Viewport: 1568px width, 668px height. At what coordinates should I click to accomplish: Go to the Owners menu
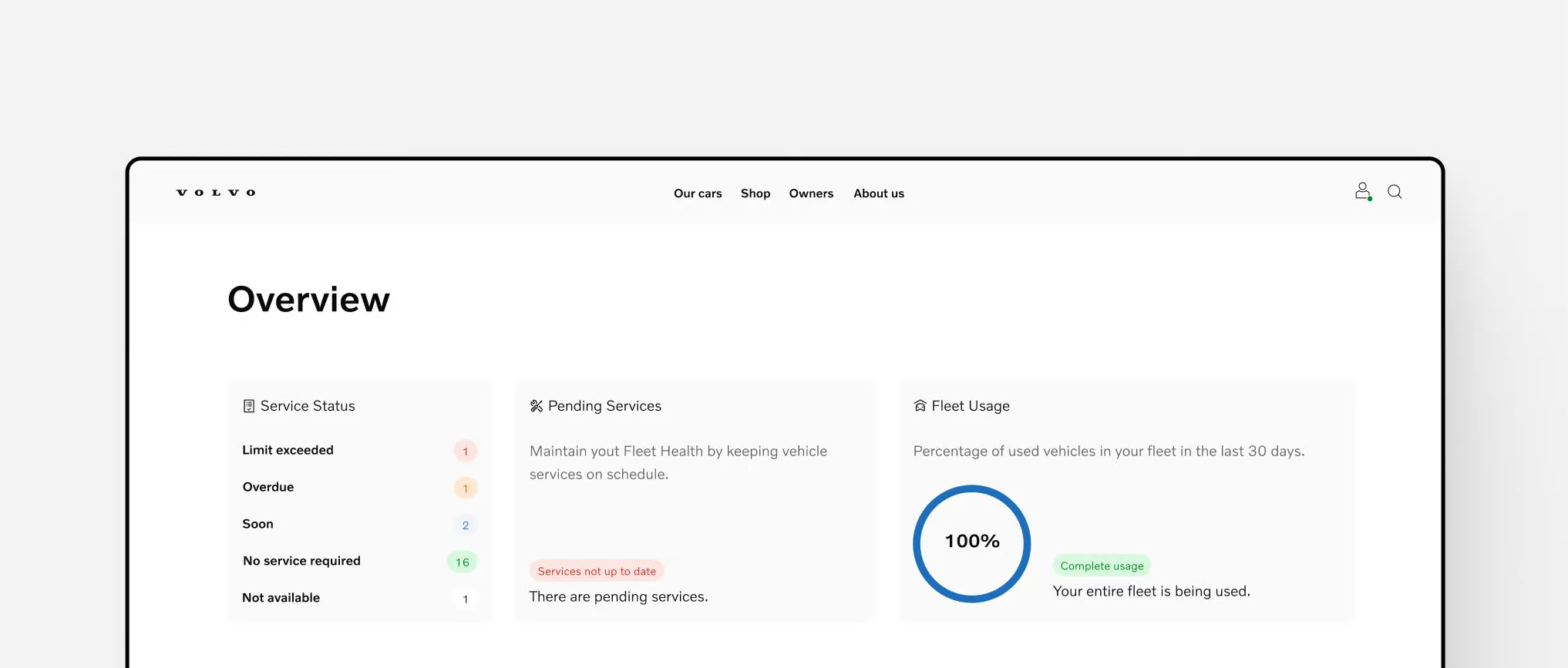tap(811, 193)
